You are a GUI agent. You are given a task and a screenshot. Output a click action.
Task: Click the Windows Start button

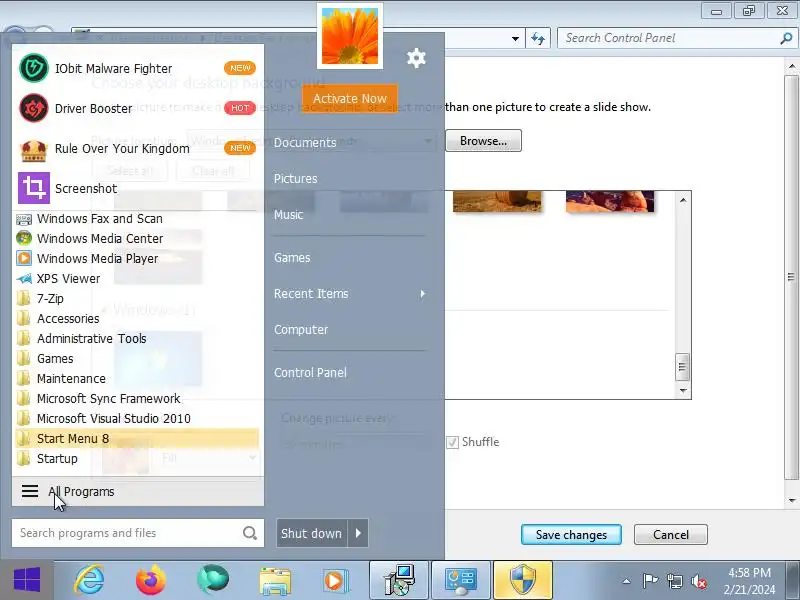27,580
